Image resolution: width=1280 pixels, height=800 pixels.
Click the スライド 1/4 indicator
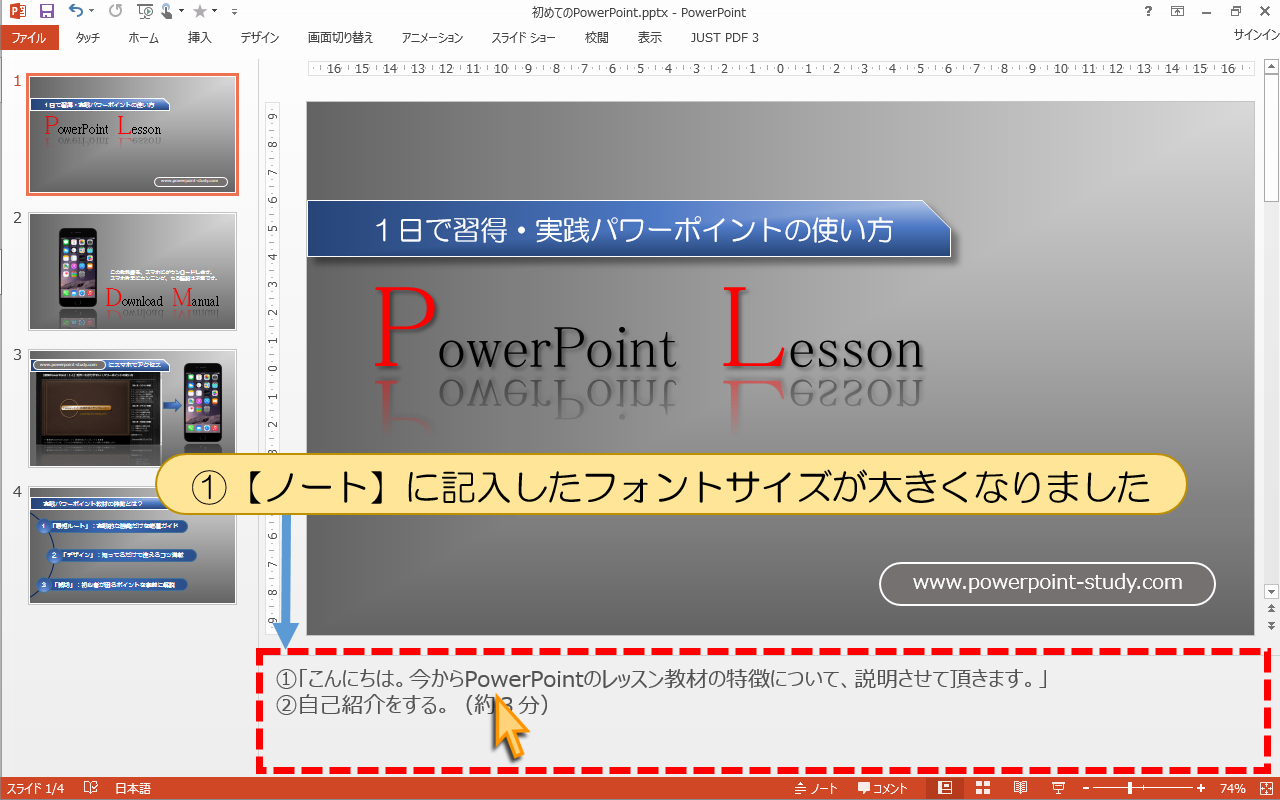point(36,789)
